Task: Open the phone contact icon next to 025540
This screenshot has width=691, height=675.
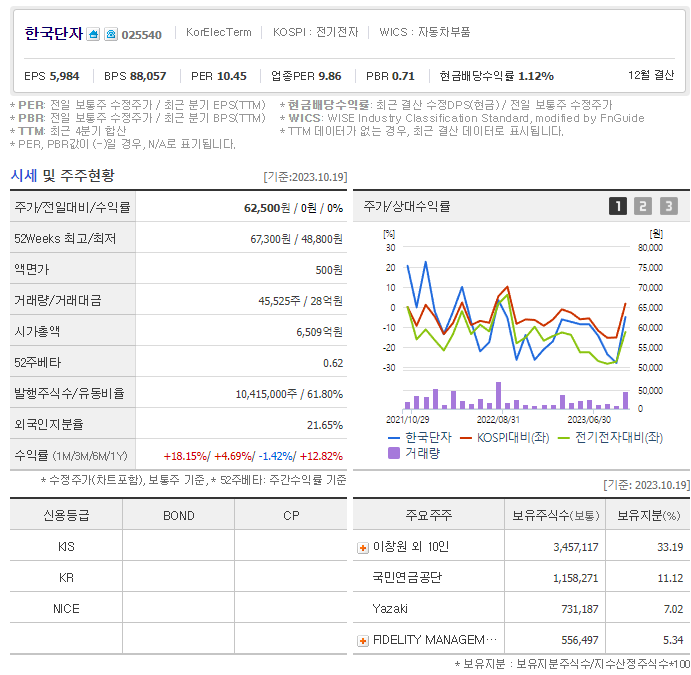Action: (x=111, y=34)
